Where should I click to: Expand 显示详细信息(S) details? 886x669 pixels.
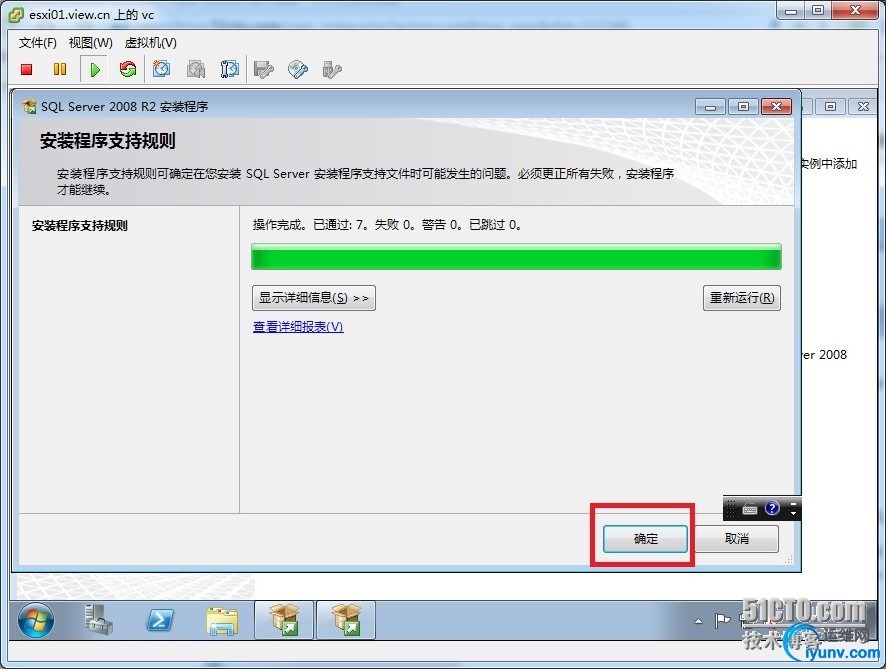coord(314,298)
